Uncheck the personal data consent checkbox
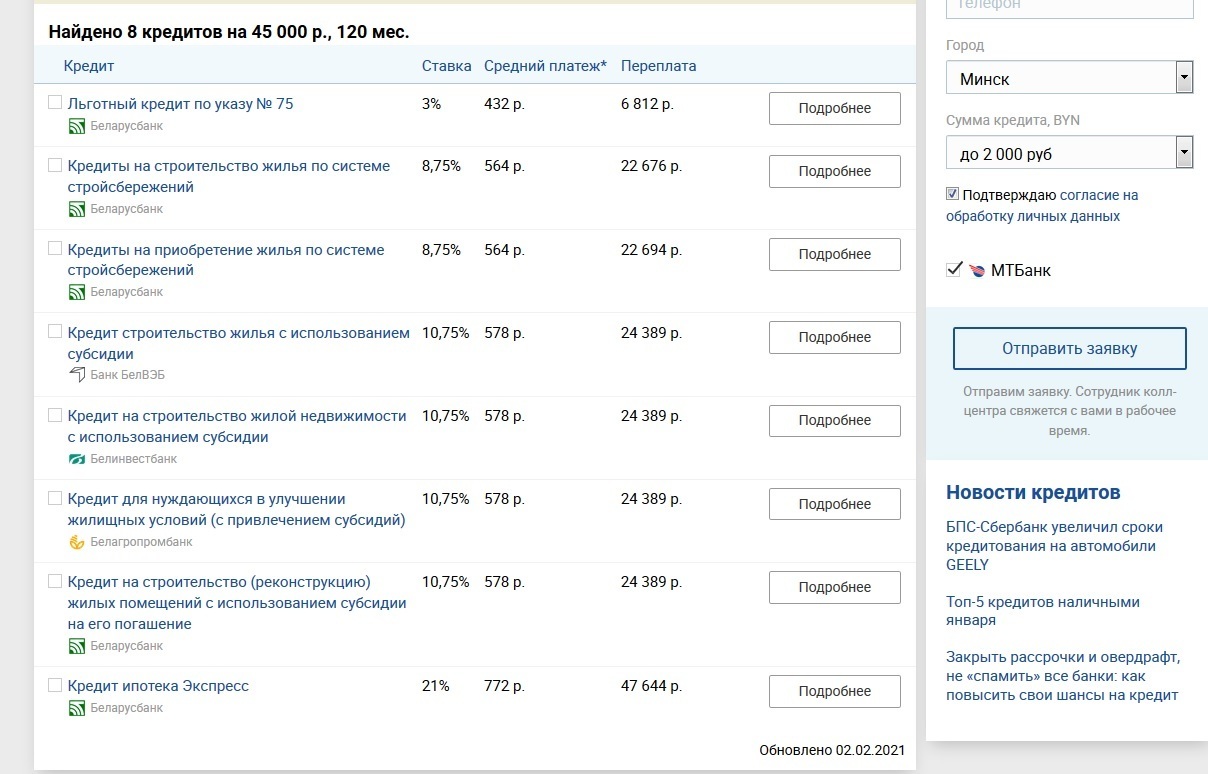This screenshot has width=1208, height=774. pos(953,194)
